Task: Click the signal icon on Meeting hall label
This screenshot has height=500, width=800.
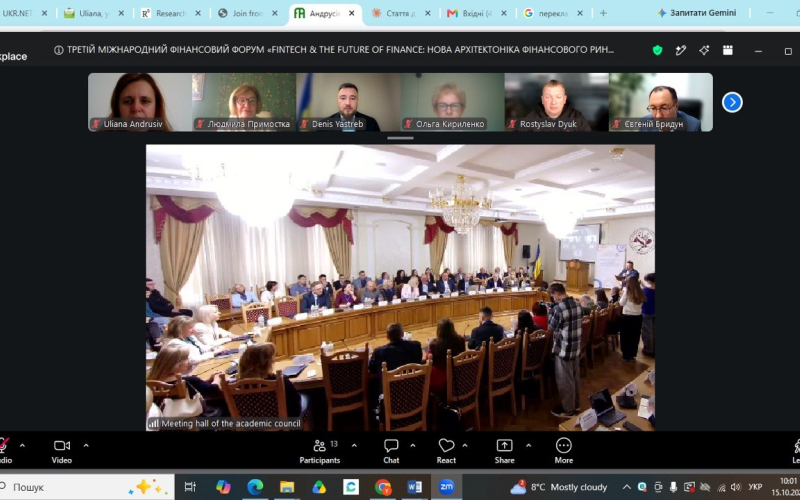Action: coord(153,423)
